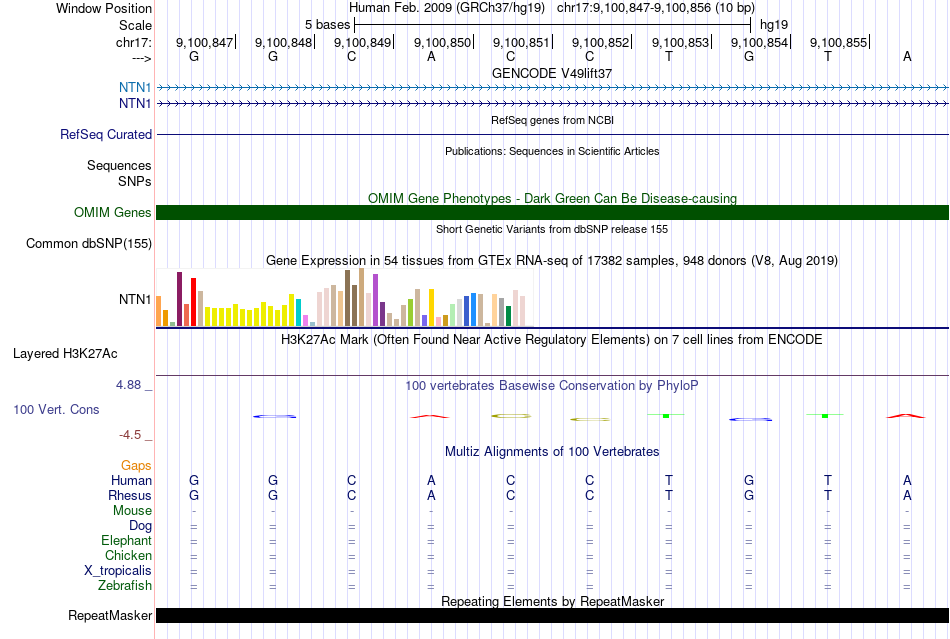Select the Dog species label
The width and height of the screenshot is (950, 639).
(x=140, y=526)
